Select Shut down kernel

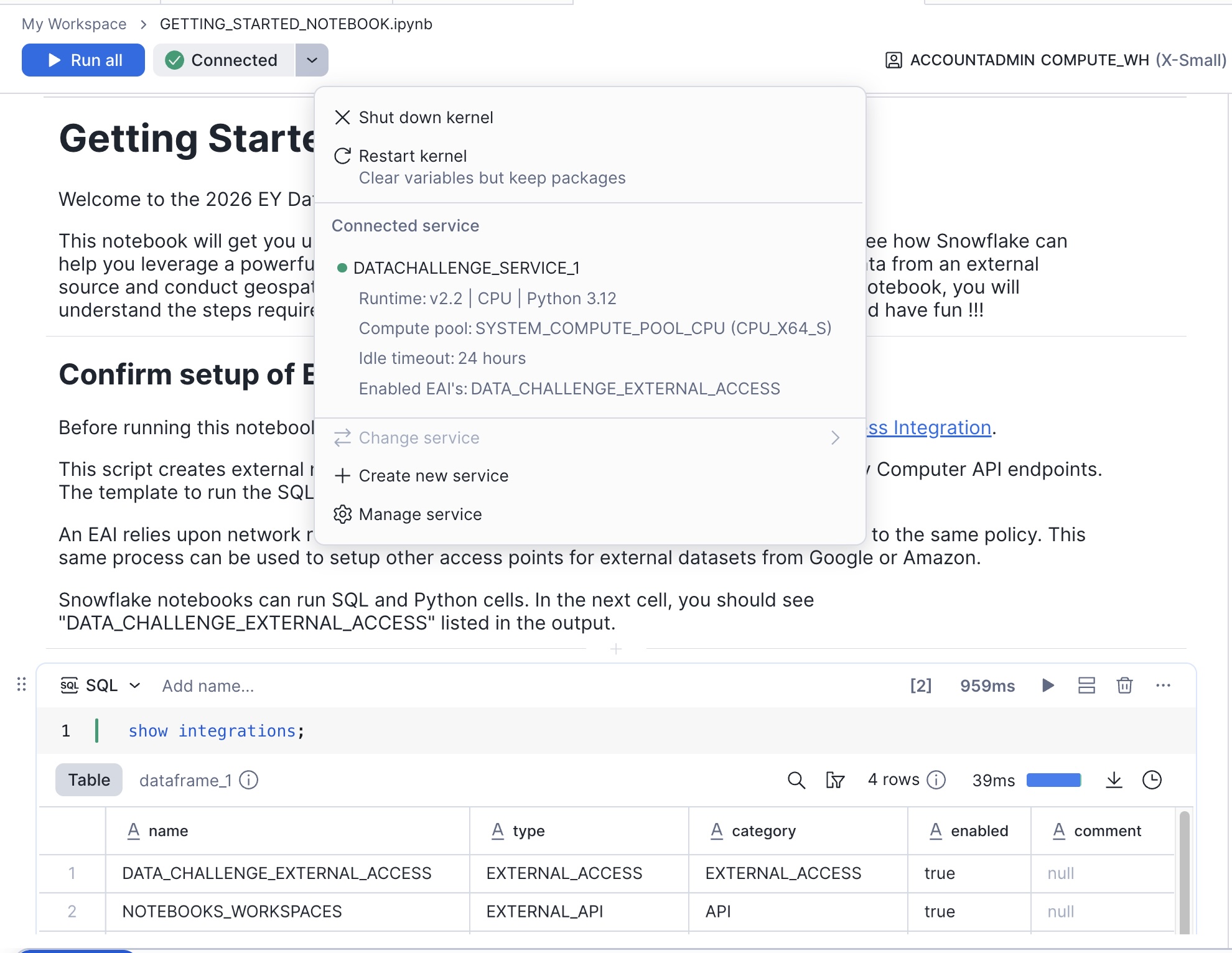click(x=426, y=118)
